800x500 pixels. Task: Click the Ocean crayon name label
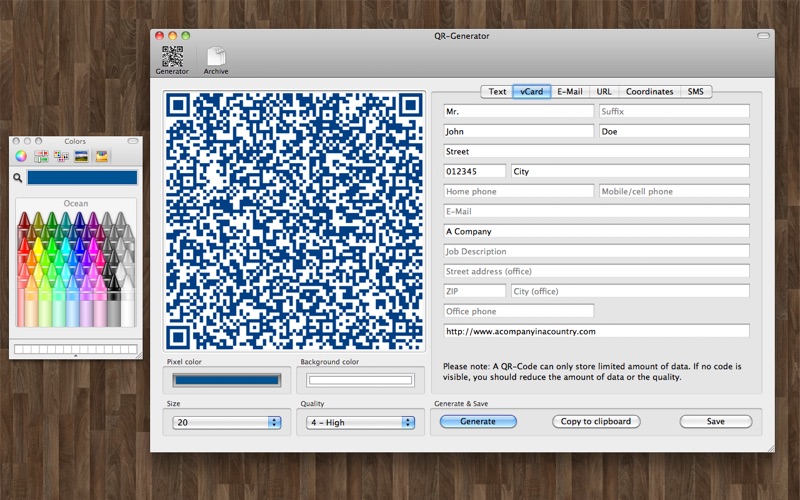[76, 203]
